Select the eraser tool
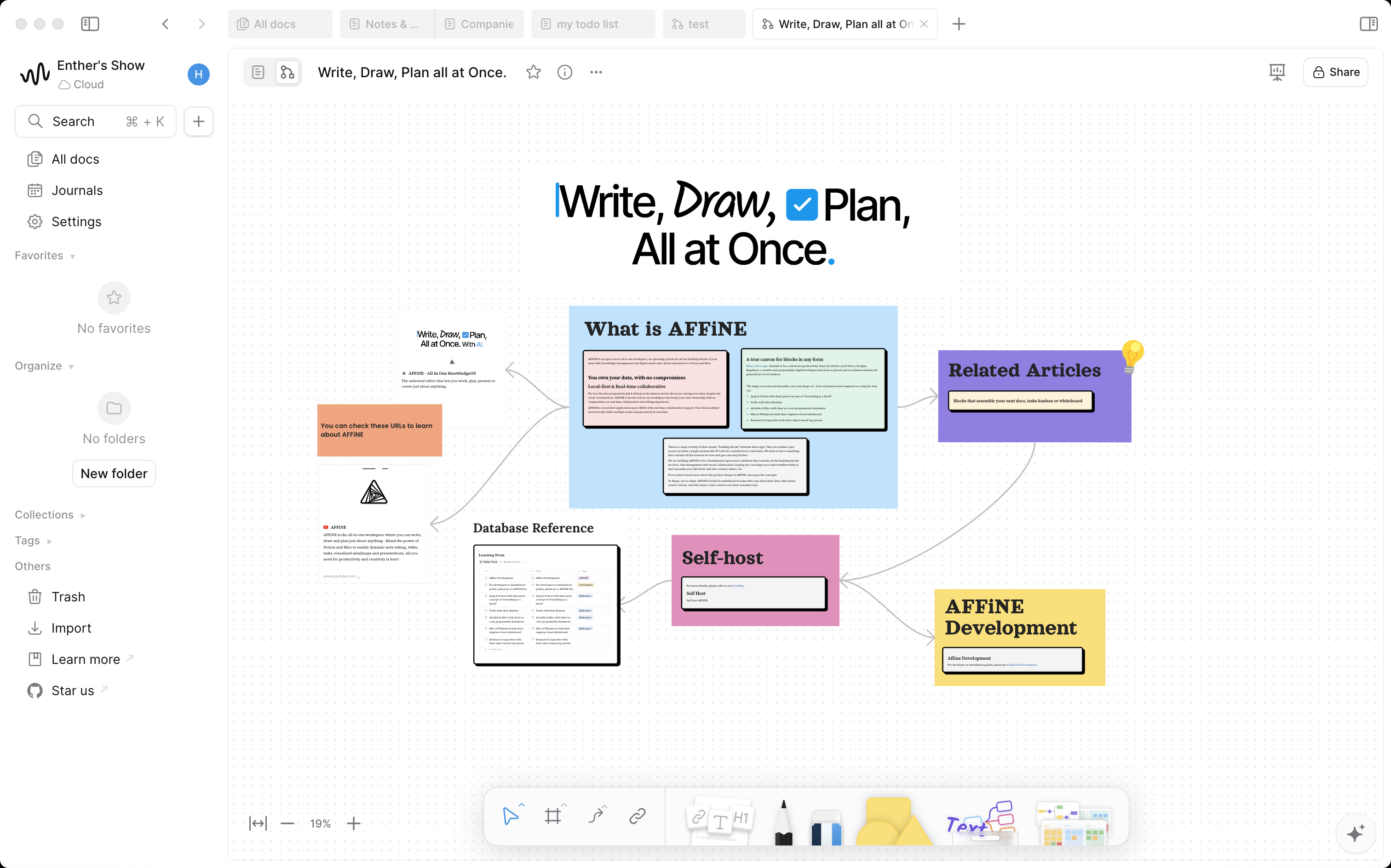Image resolution: width=1391 pixels, height=868 pixels. [x=827, y=826]
